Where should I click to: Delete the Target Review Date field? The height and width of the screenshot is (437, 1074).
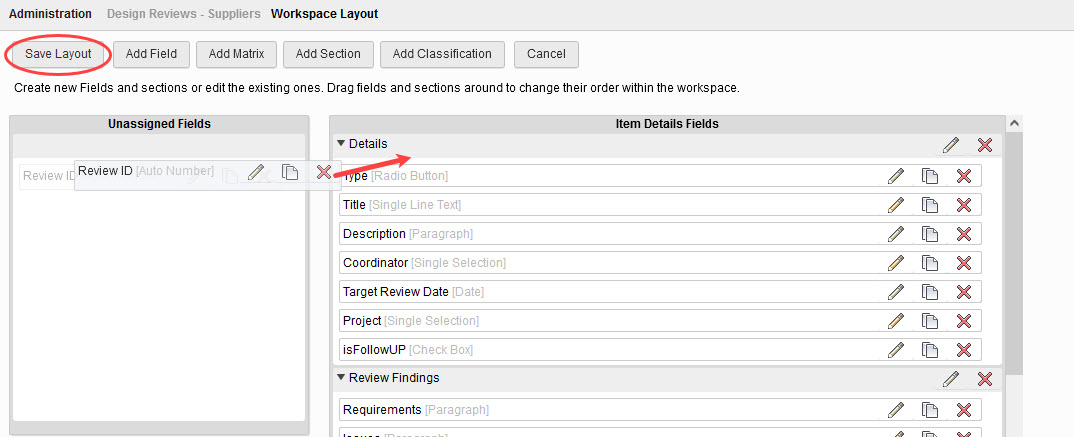click(x=964, y=292)
